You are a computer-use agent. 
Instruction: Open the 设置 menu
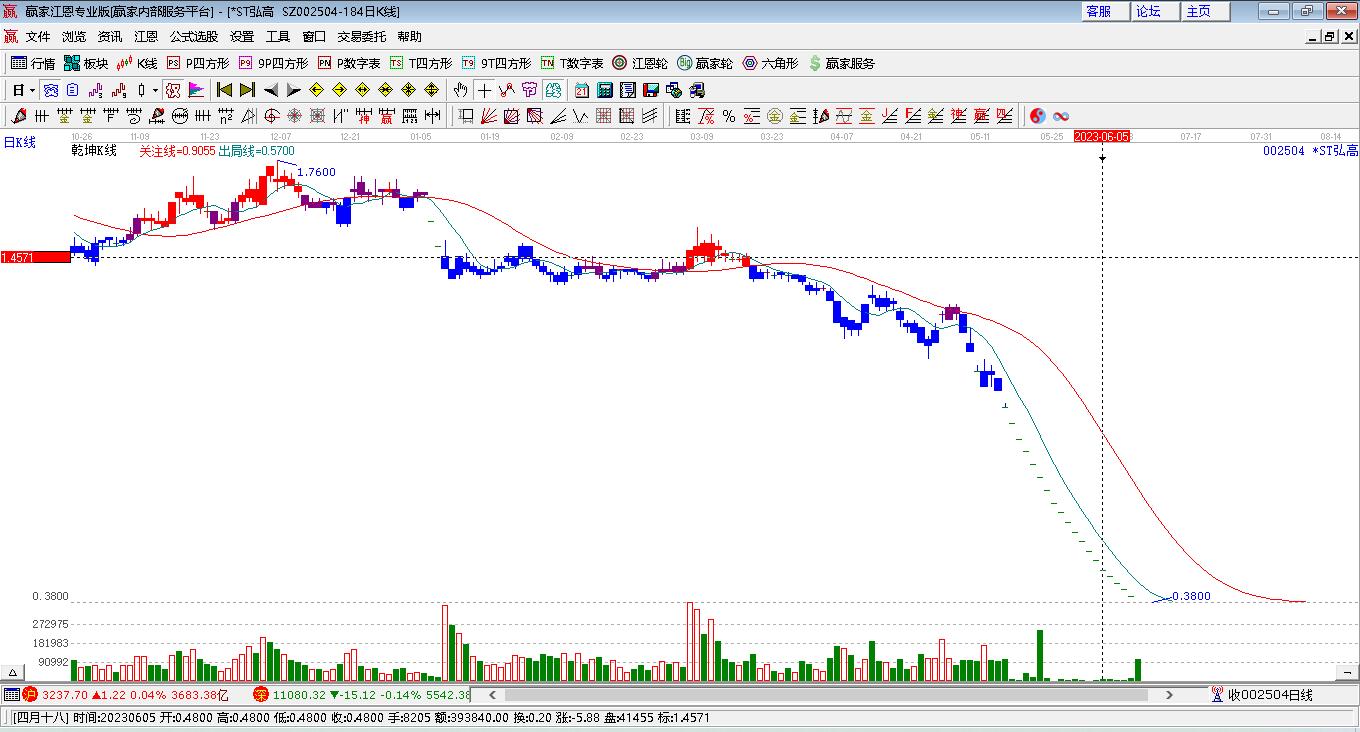tap(242, 37)
